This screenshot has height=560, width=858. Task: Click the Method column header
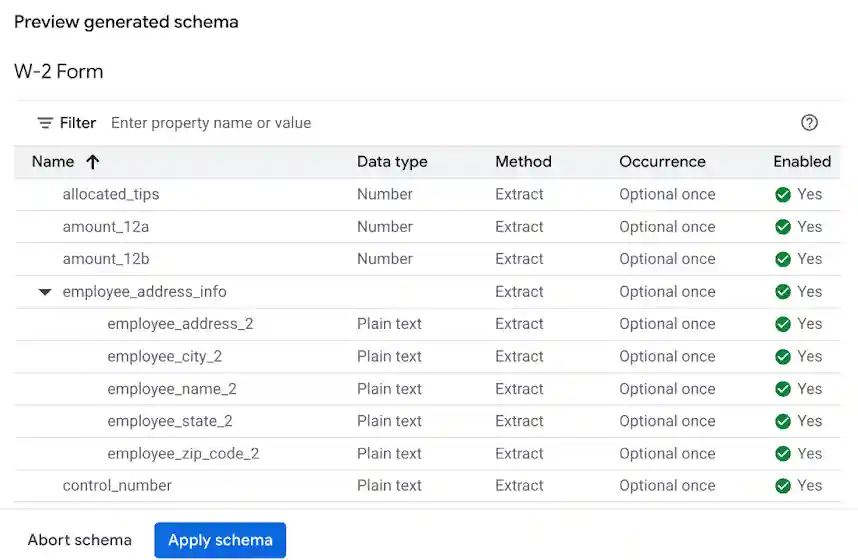(523, 162)
